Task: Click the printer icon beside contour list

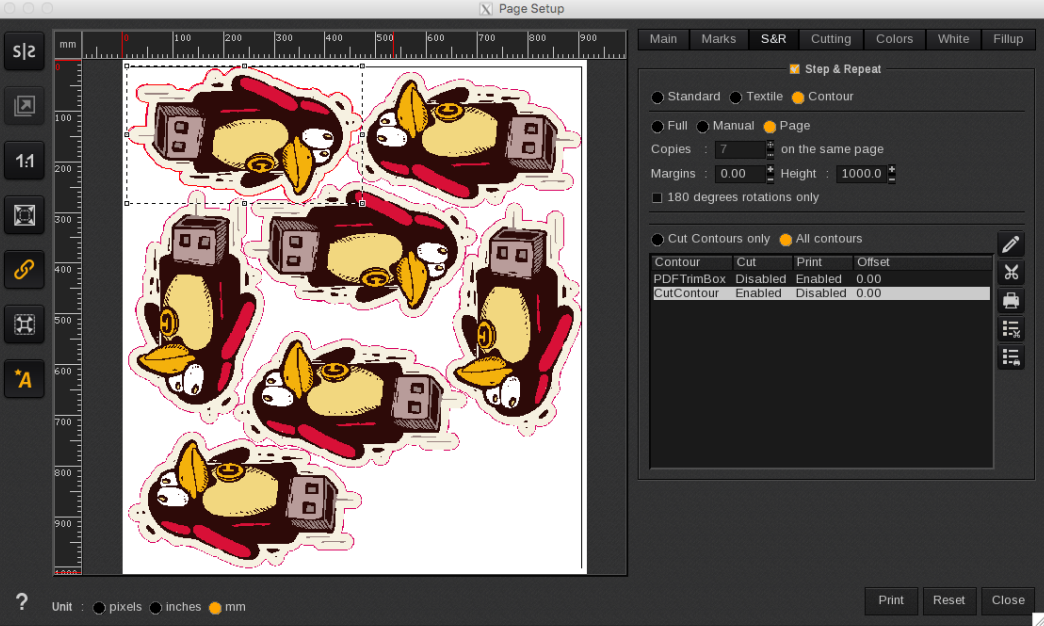Action: [1011, 300]
